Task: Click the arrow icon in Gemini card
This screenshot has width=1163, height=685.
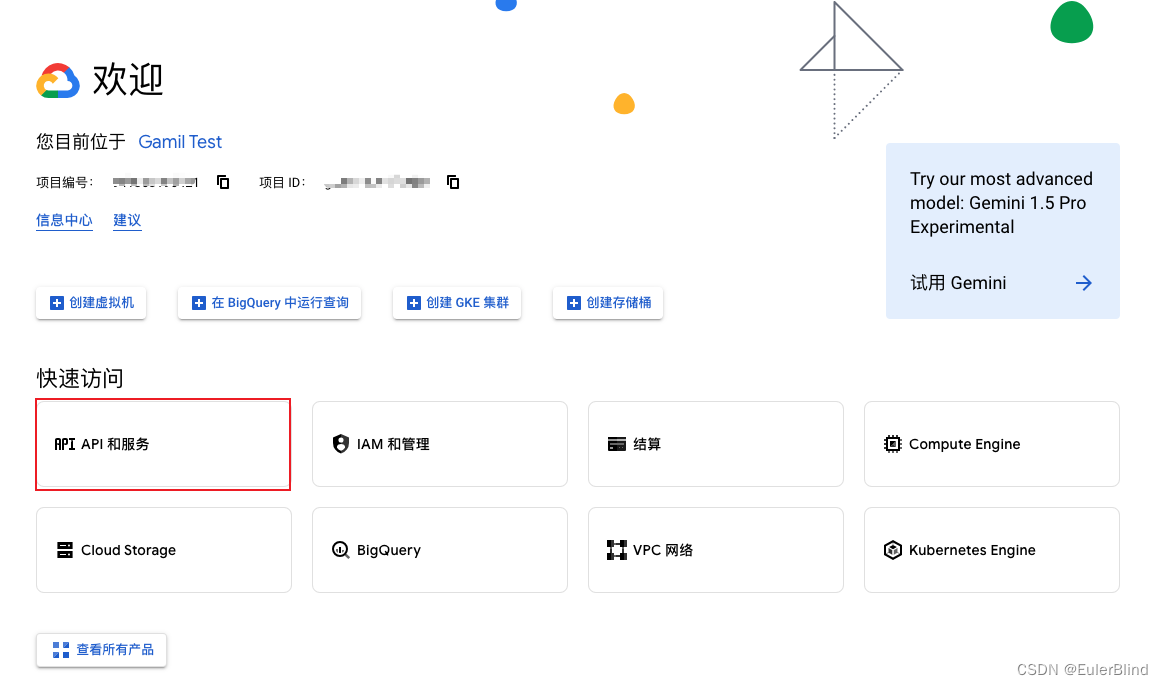Action: (1084, 283)
